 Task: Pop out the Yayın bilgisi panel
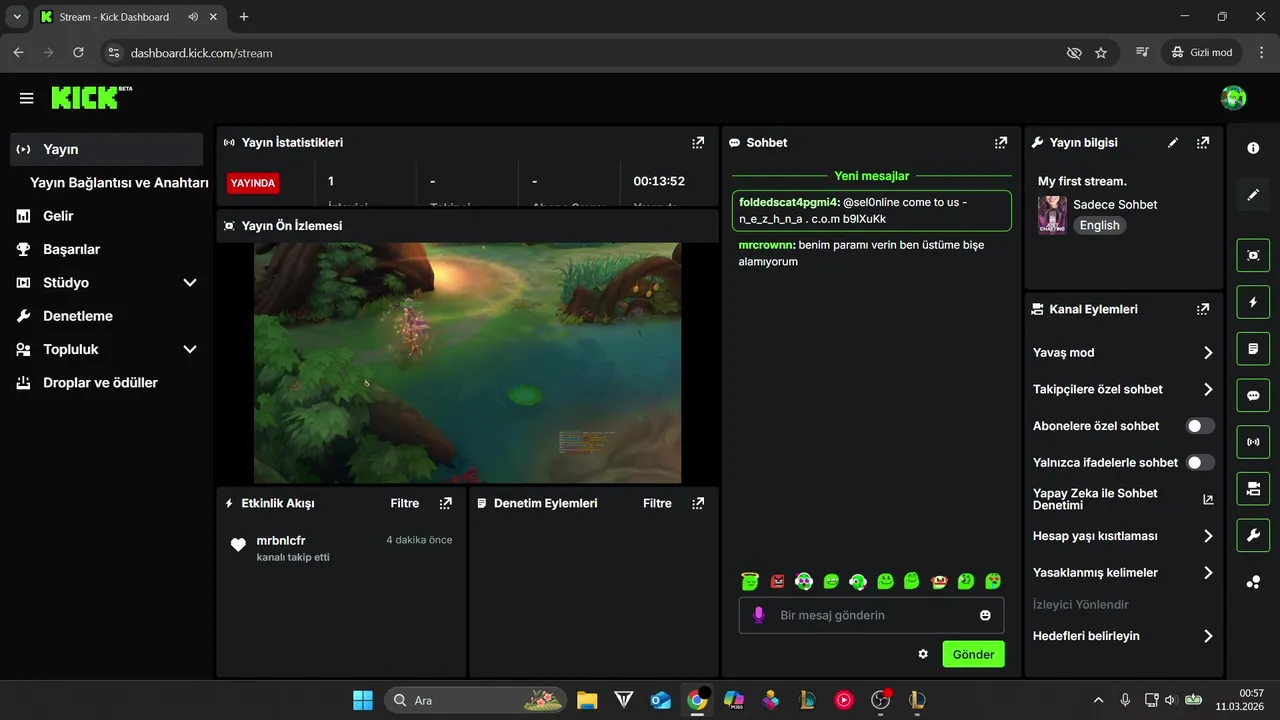[x=1203, y=143]
